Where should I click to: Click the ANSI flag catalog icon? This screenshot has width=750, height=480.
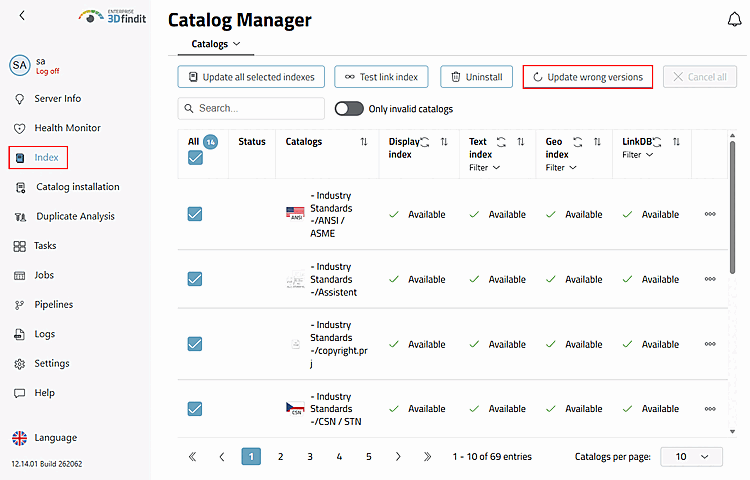pos(295,213)
